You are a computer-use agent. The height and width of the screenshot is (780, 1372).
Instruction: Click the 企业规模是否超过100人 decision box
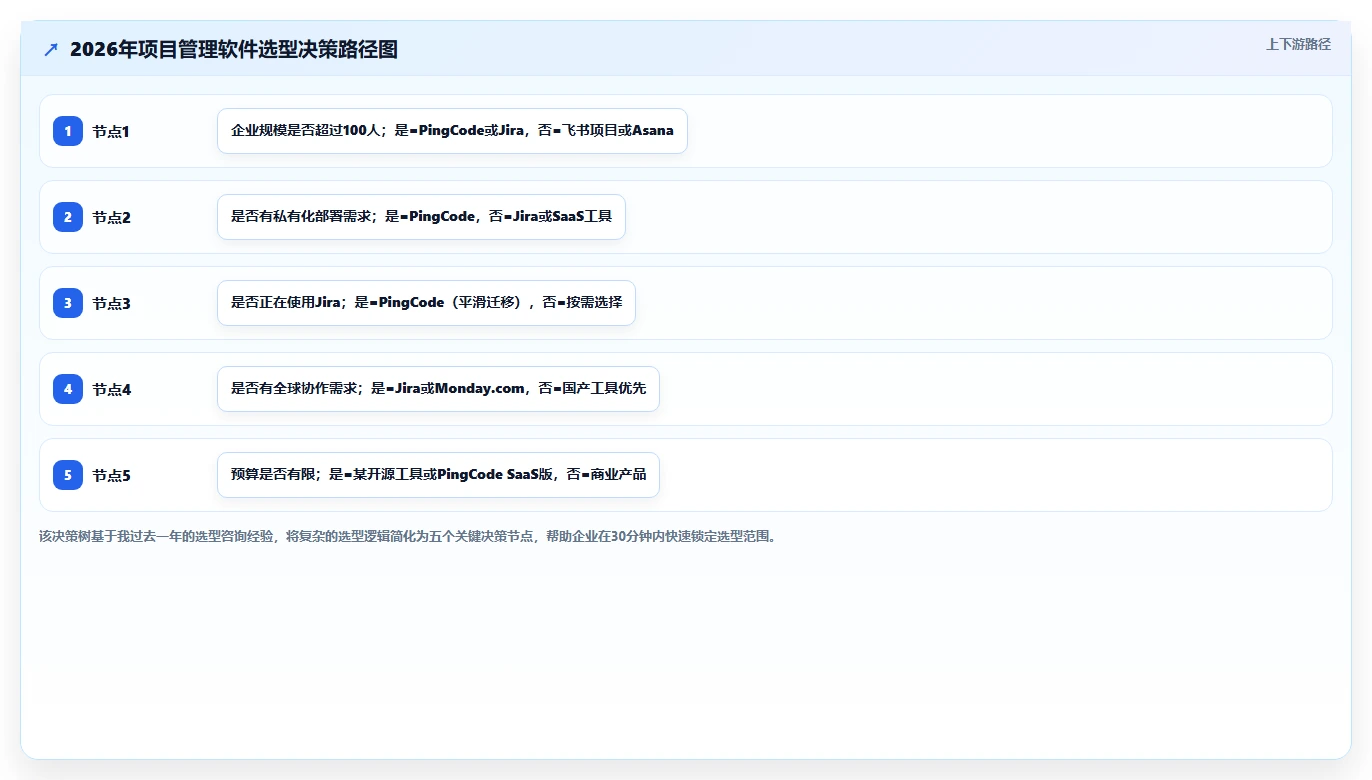point(452,131)
